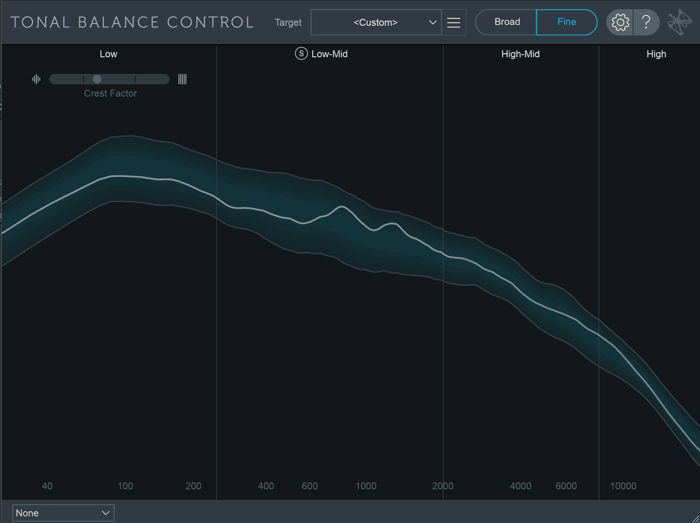The image size is (700, 523).
Task: Click the Tonal Balance Control title
Action: point(132,22)
